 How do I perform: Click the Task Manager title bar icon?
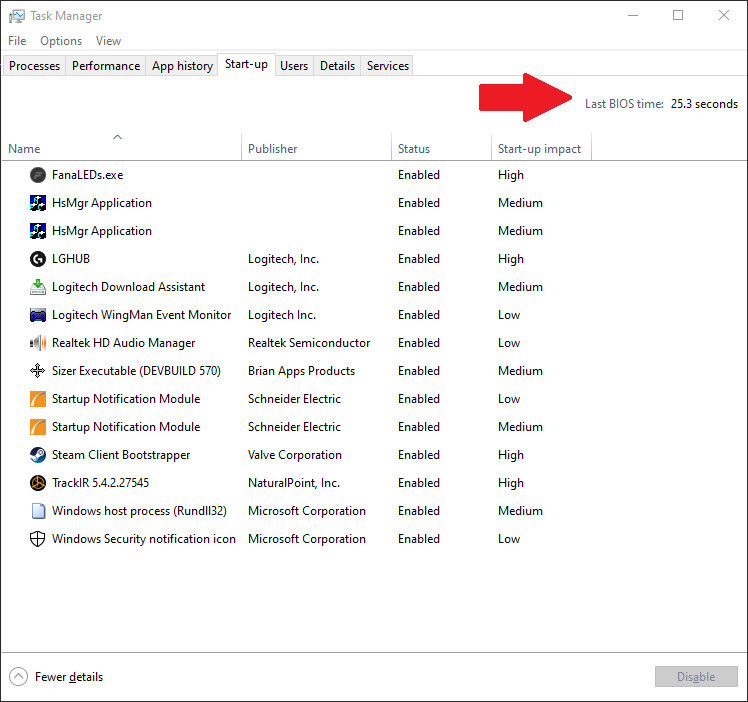(16, 16)
